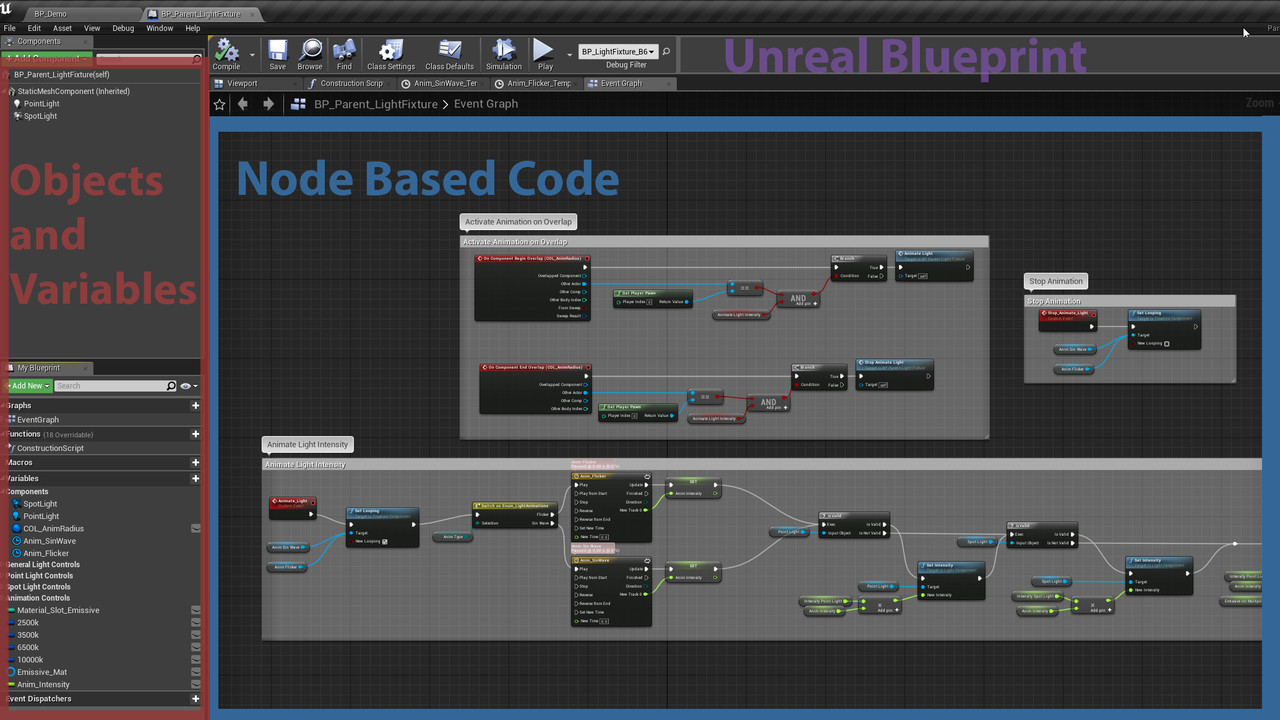Open the Compile options dropdown arrow
Image resolution: width=1280 pixels, height=720 pixels.
point(252,55)
